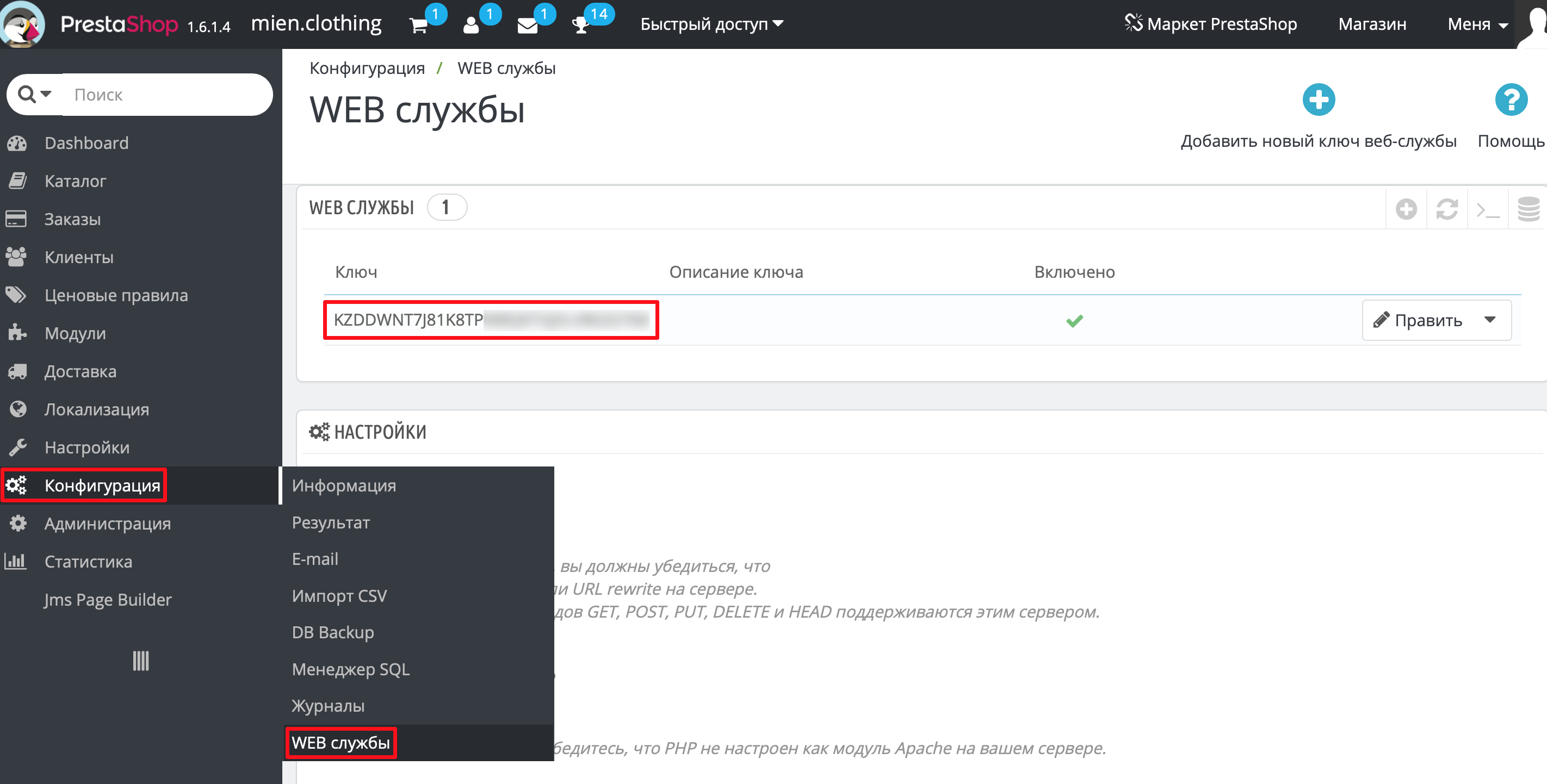Click the Править edit button
The image size is (1547, 784).
(1418, 320)
